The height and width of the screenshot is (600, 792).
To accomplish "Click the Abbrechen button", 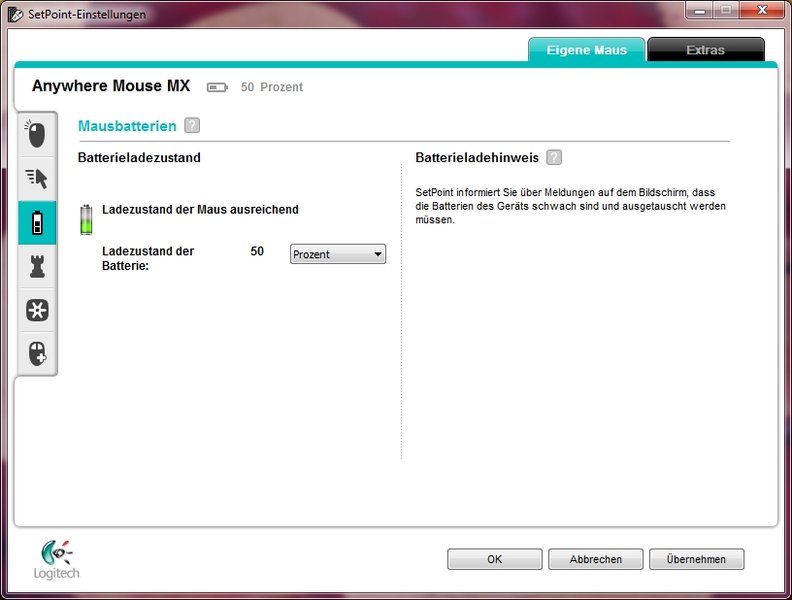I will (x=596, y=559).
